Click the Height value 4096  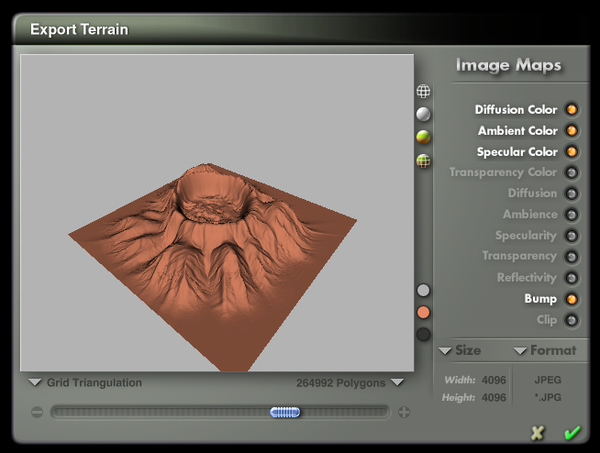[494, 398]
